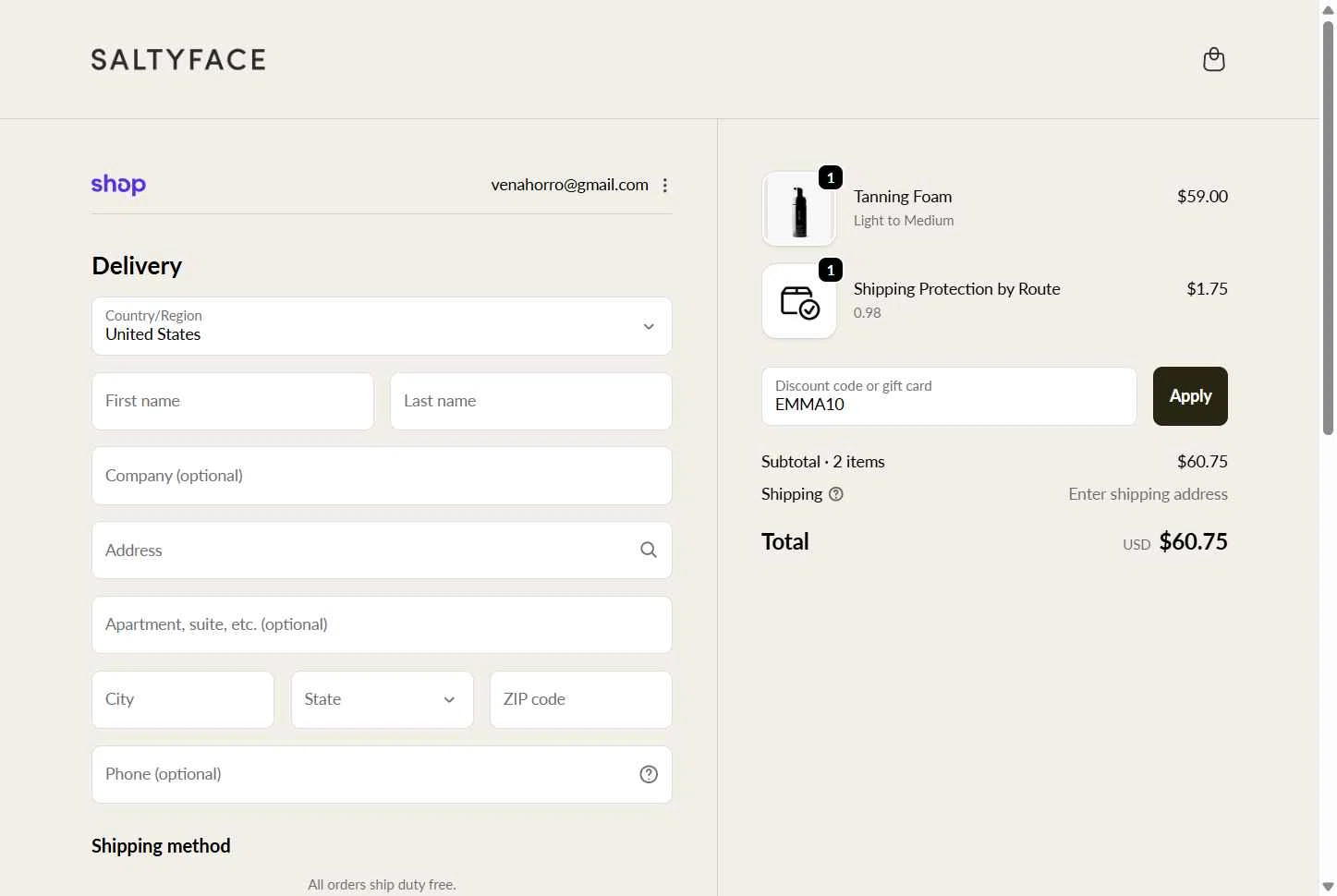Click the Shipping Protection quantity badge

pyautogui.click(x=831, y=270)
